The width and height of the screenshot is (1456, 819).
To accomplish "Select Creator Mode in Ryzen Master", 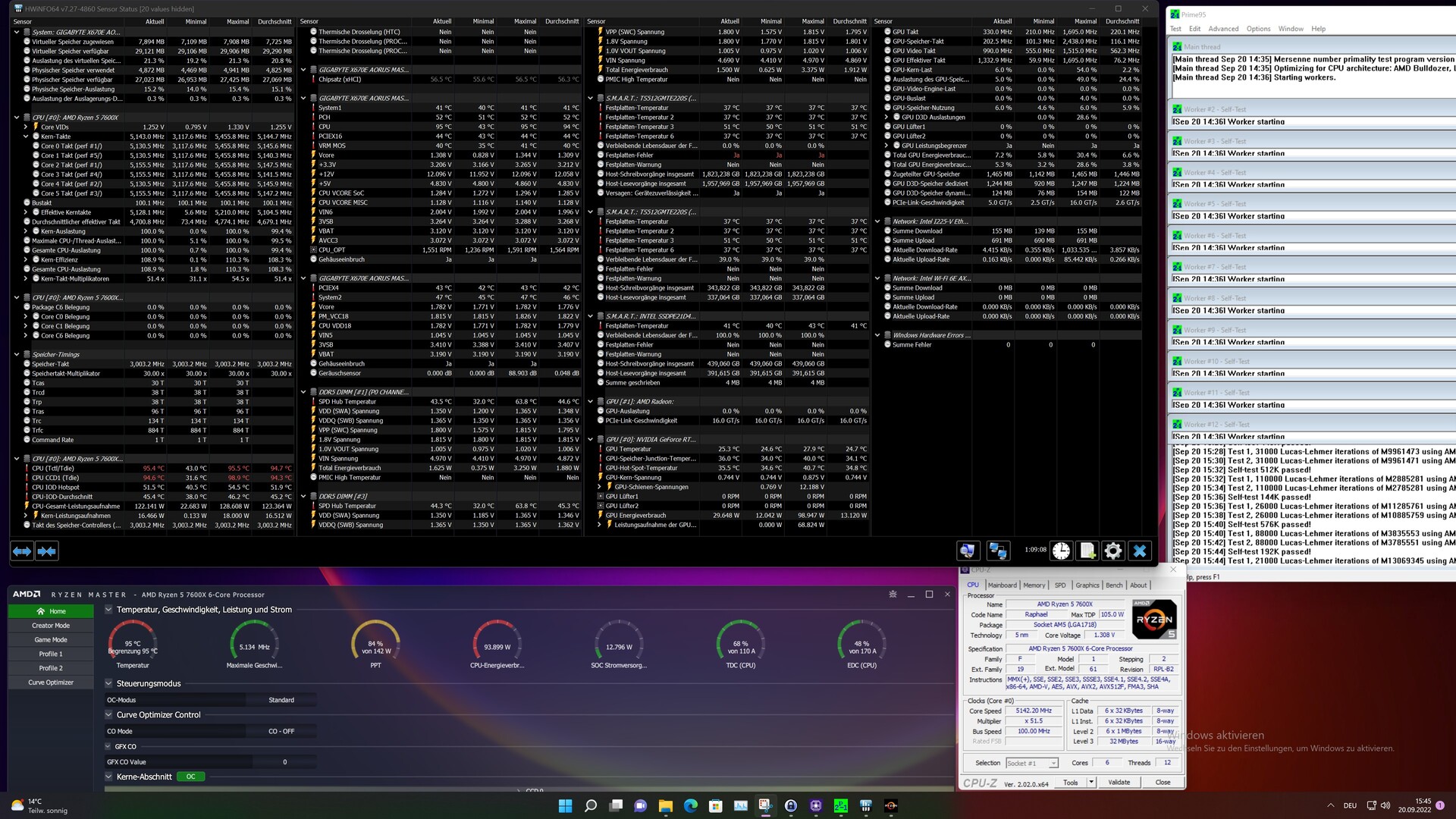I will point(51,626).
